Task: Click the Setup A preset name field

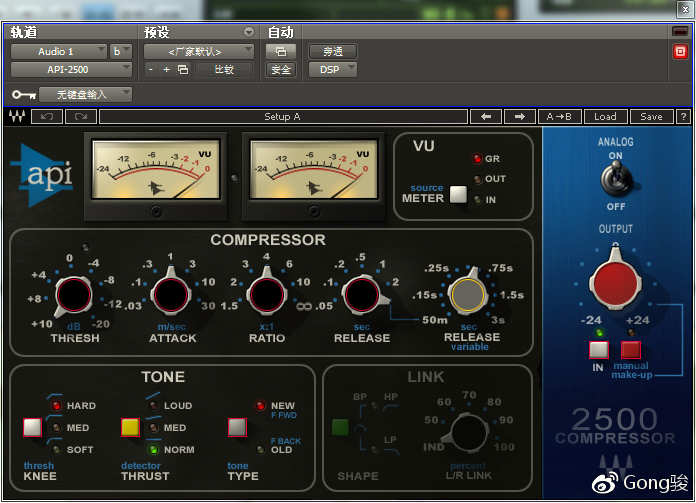Action: point(283,117)
